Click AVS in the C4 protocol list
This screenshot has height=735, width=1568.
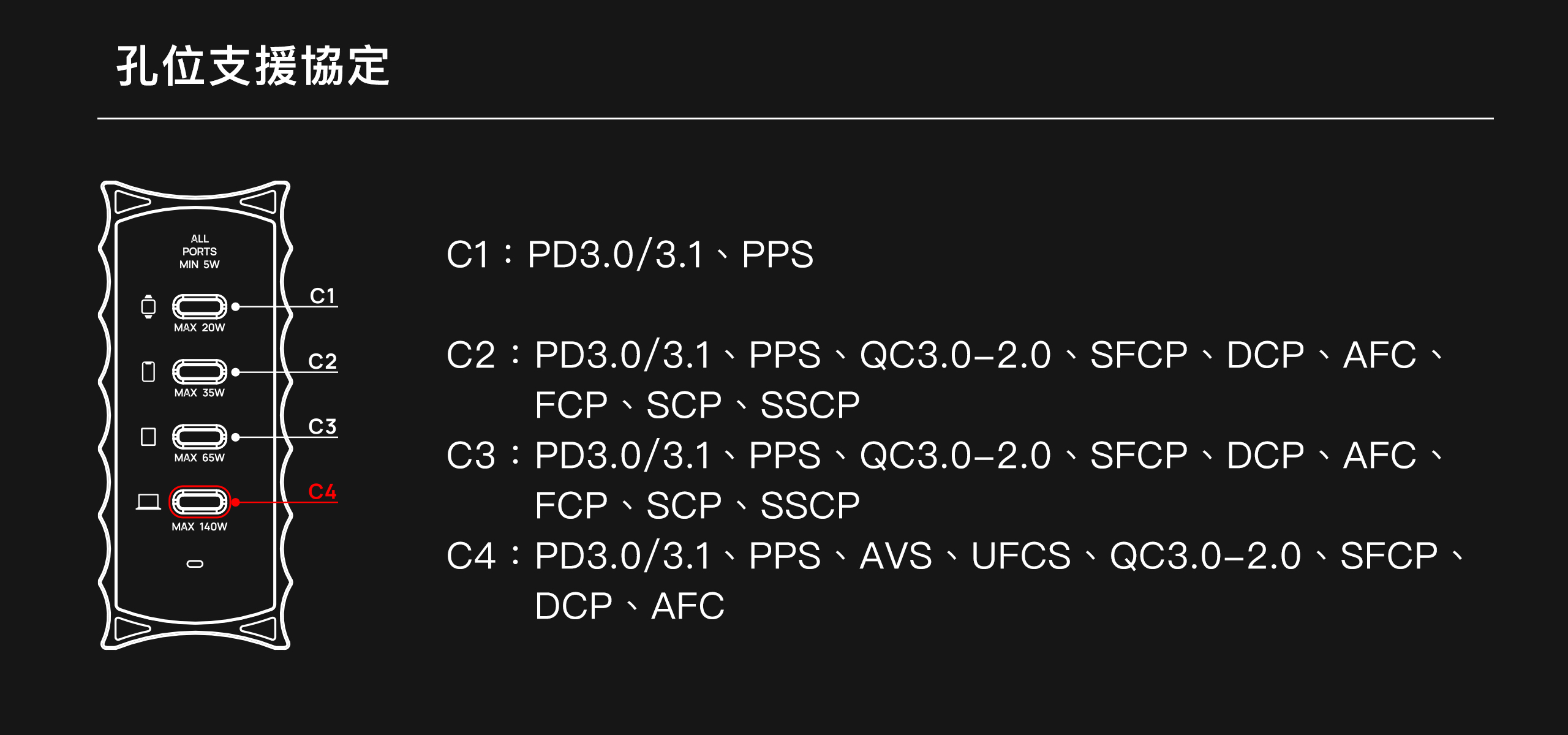coord(895,556)
